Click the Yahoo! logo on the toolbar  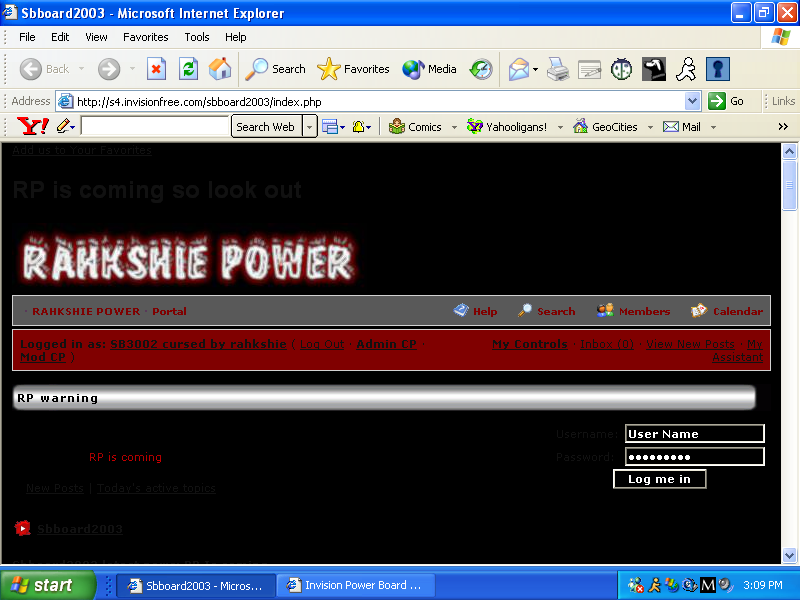(x=33, y=126)
